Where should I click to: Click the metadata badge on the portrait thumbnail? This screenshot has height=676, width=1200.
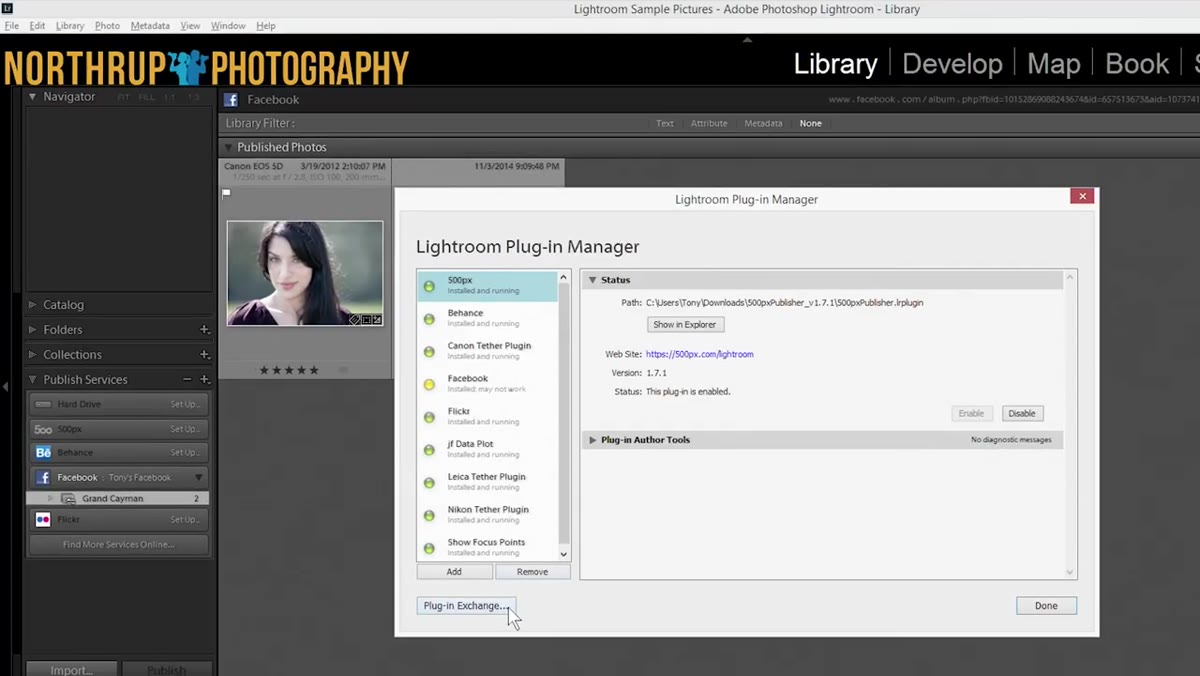[354, 319]
